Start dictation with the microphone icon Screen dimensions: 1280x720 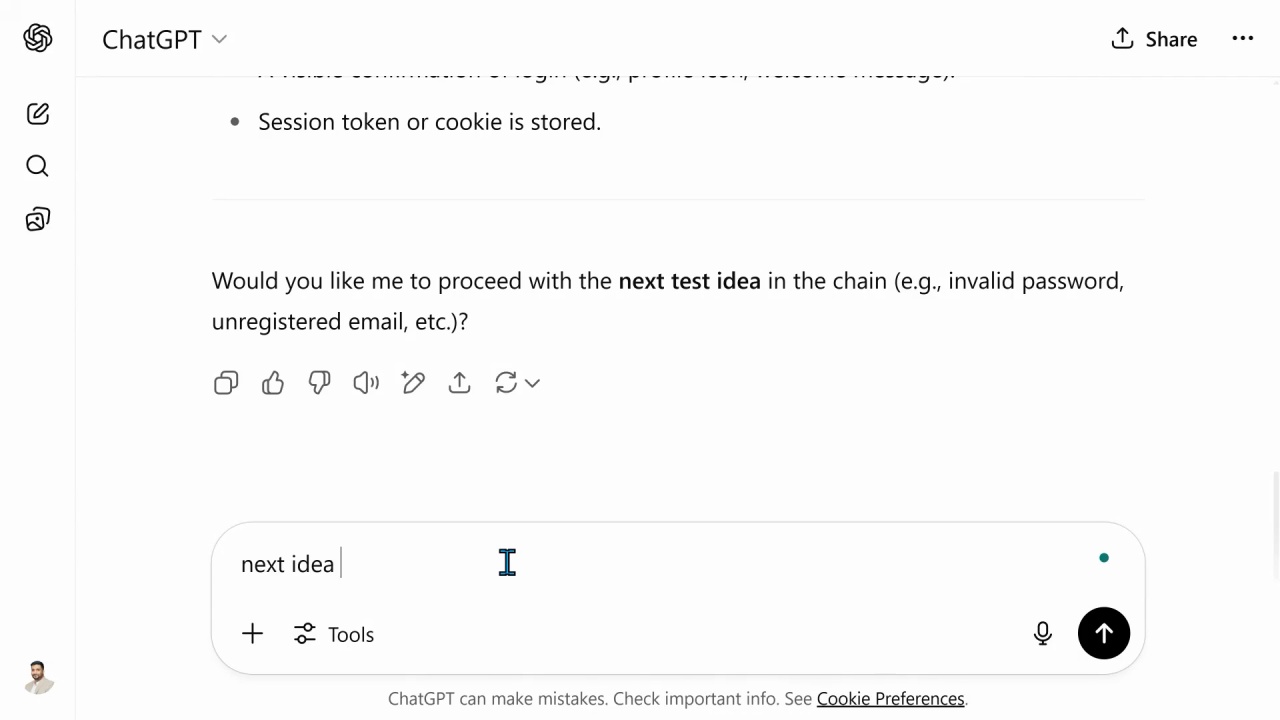pos(1043,633)
